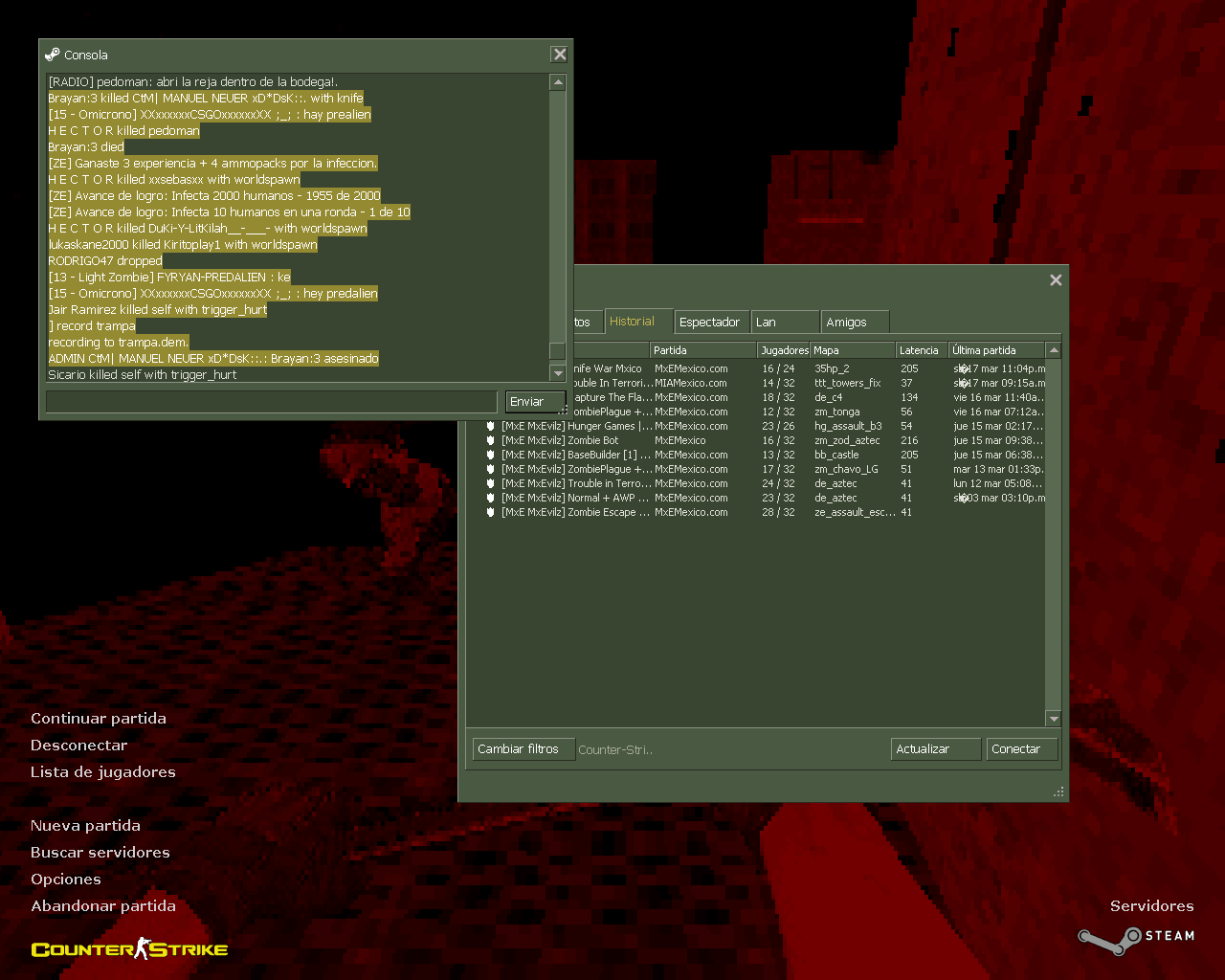
Task: Focus the console command input field
Action: pos(272,402)
